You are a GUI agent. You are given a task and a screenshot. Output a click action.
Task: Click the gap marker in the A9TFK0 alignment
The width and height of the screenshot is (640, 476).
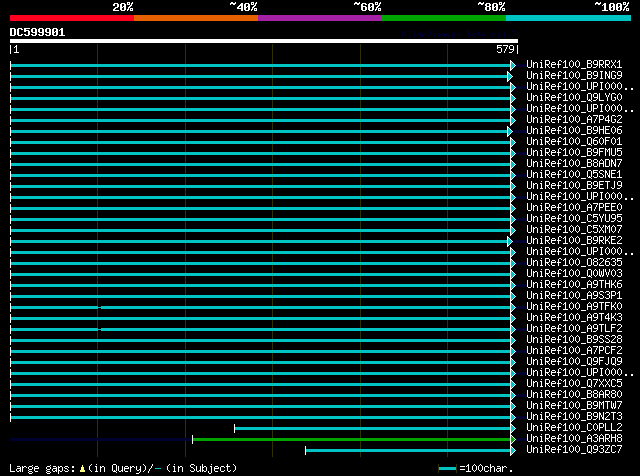tap(100, 307)
